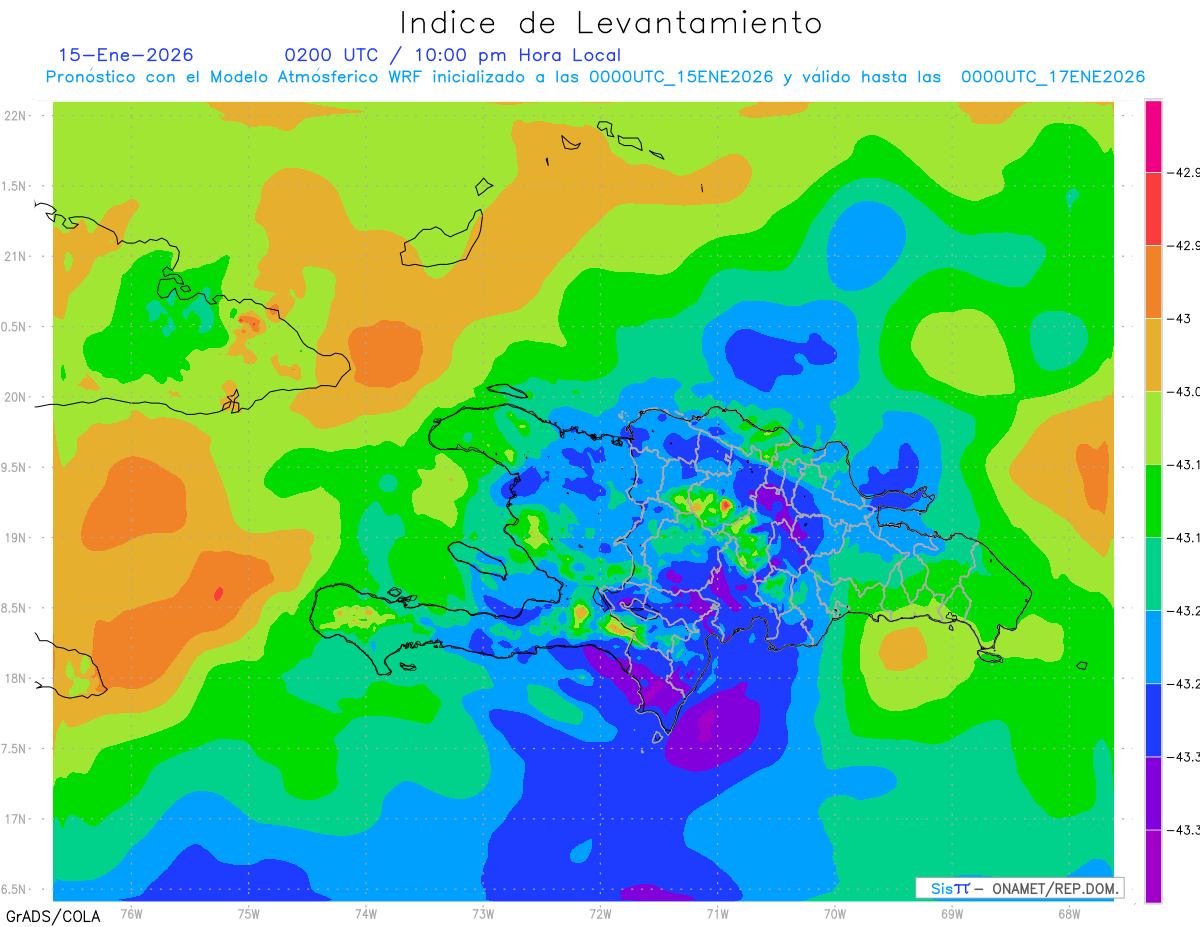Click the '17N' latitude label
The height and width of the screenshot is (927, 1200).
coord(15,819)
